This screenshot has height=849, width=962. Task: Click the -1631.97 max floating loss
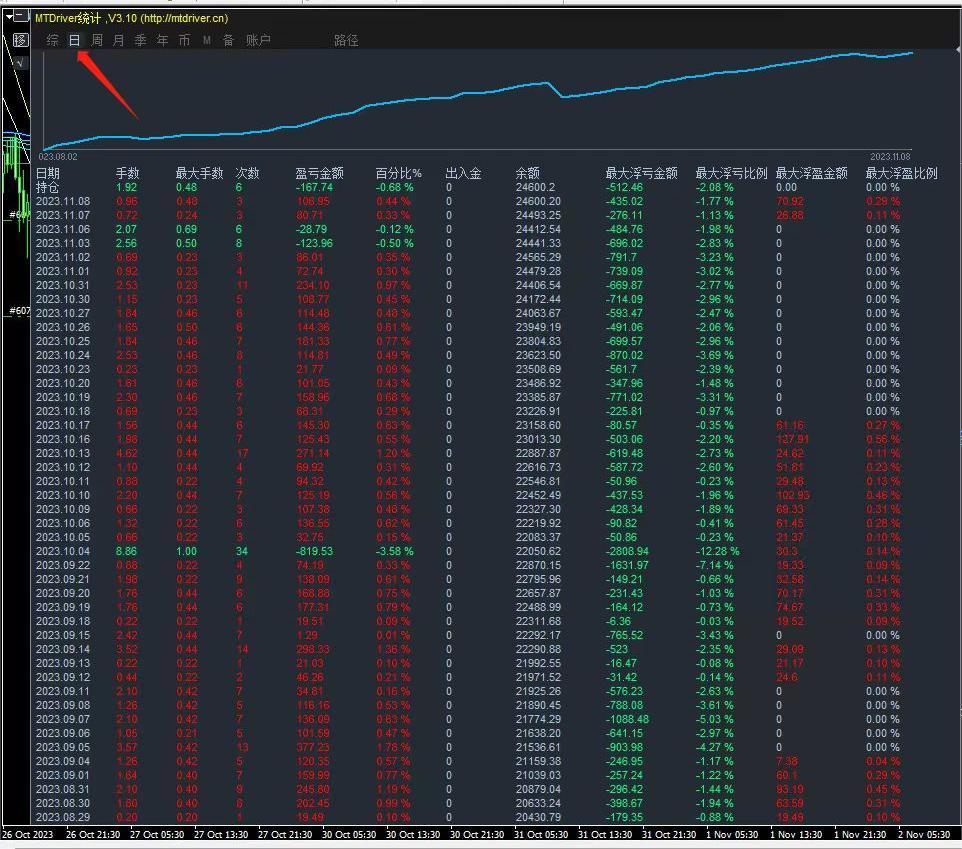pos(627,566)
